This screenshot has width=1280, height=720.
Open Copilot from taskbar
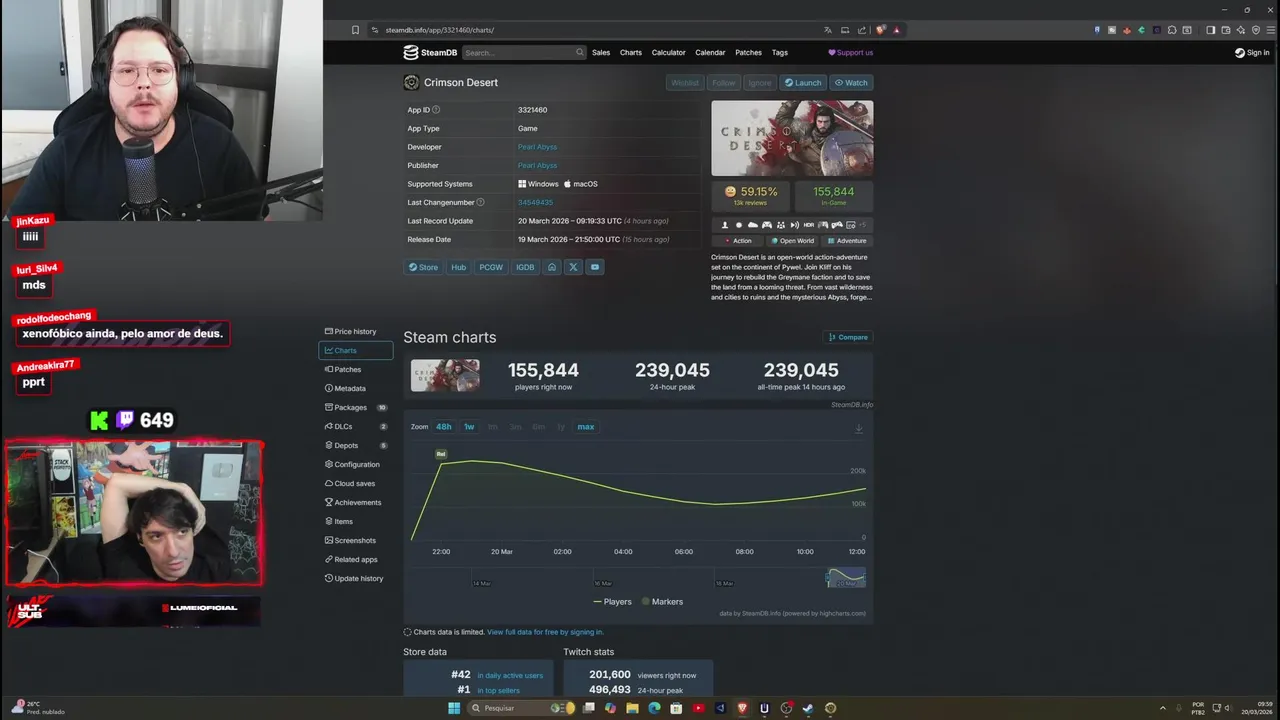[x=610, y=708]
